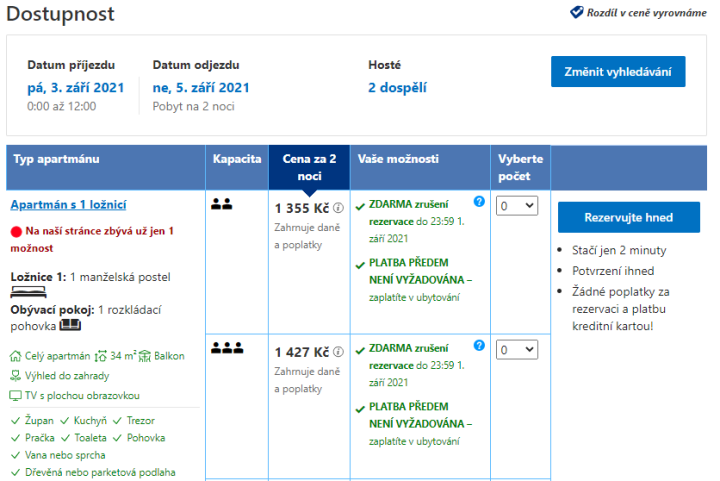720x481 pixels.
Task: Open quantity dropdown for 1 427 Kč row
Action: pyautogui.click(x=517, y=350)
